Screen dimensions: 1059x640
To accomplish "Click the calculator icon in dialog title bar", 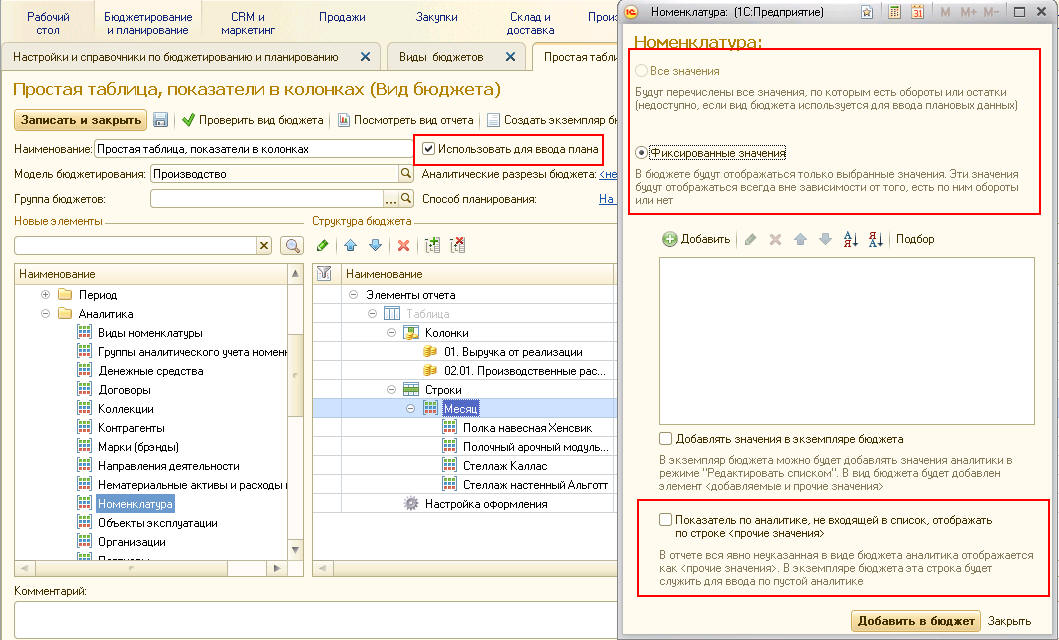I will tap(894, 12).
